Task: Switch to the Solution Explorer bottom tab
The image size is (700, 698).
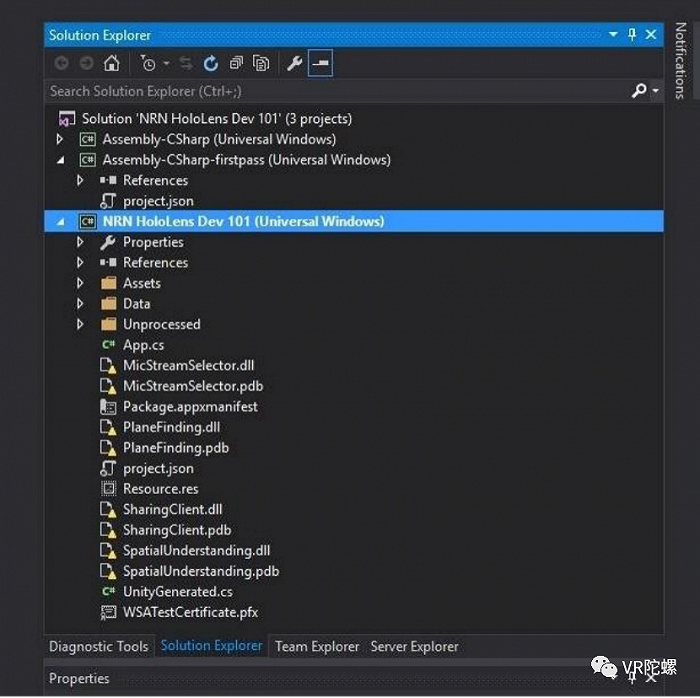Action: 211,646
